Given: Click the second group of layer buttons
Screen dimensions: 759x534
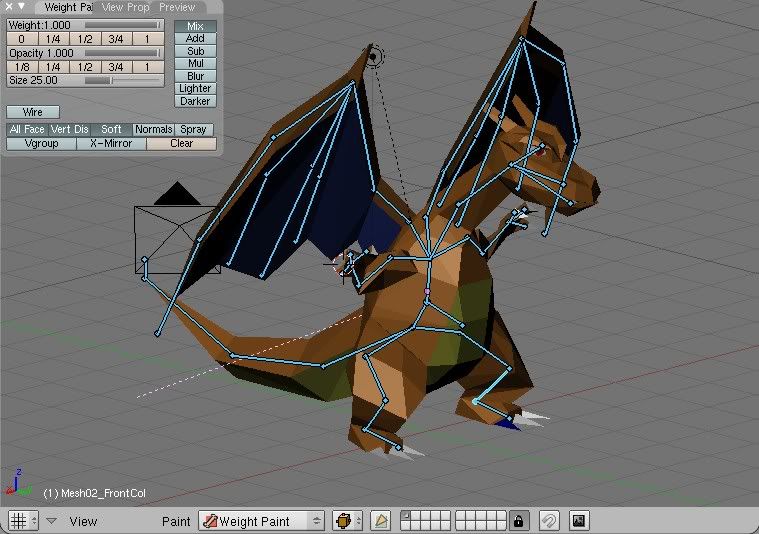Looking at the screenshot, I should pos(481,521).
